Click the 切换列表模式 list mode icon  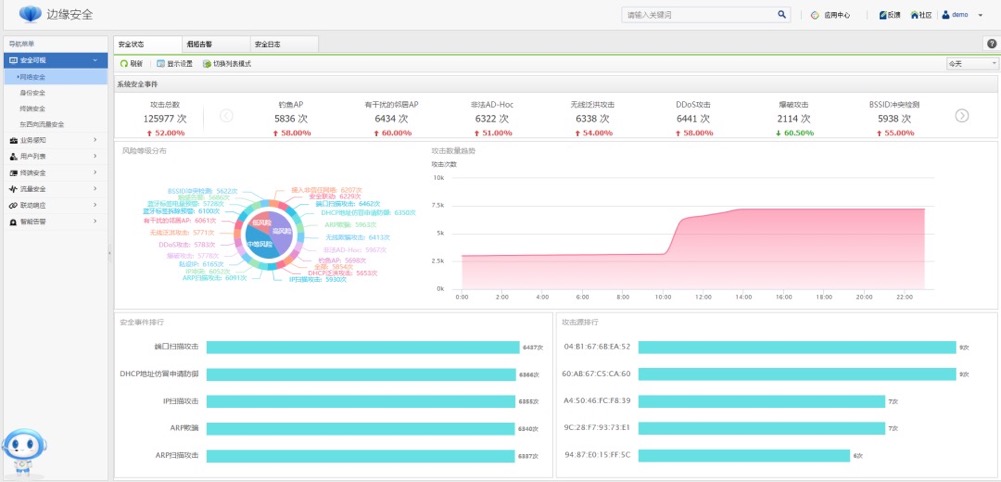[207, 64]
